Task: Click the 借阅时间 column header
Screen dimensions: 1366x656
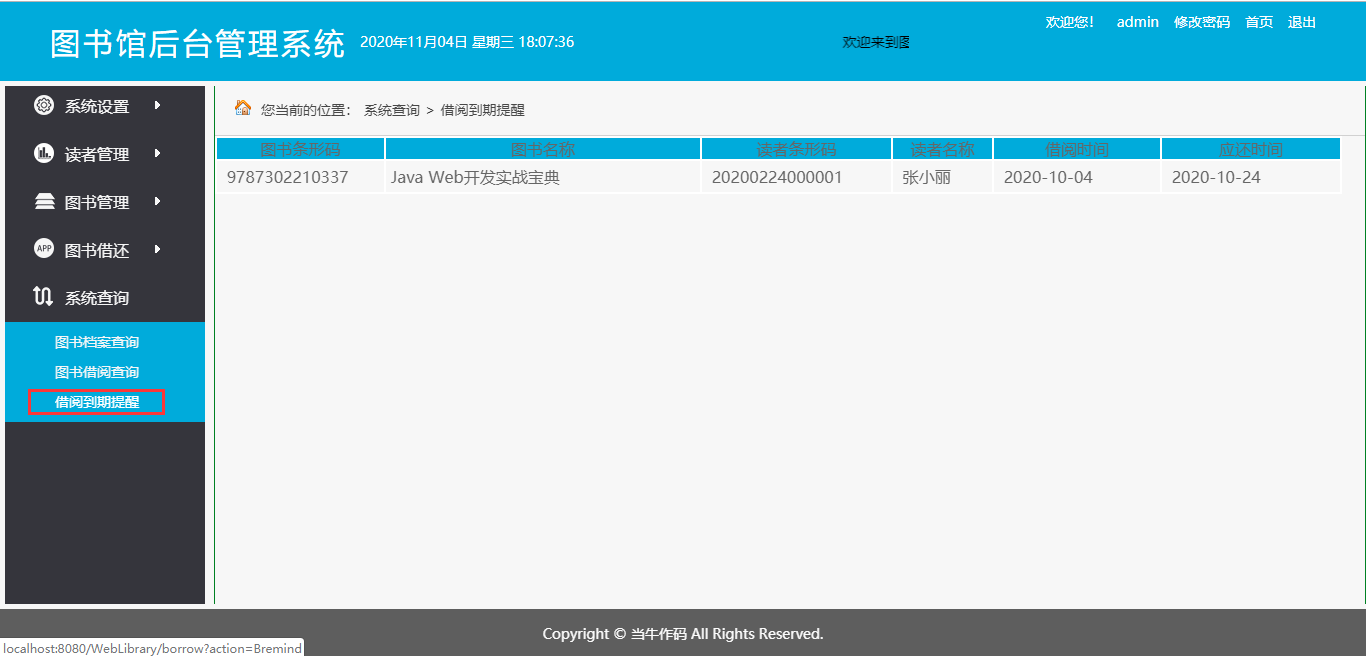Action: click(1077, 149)
